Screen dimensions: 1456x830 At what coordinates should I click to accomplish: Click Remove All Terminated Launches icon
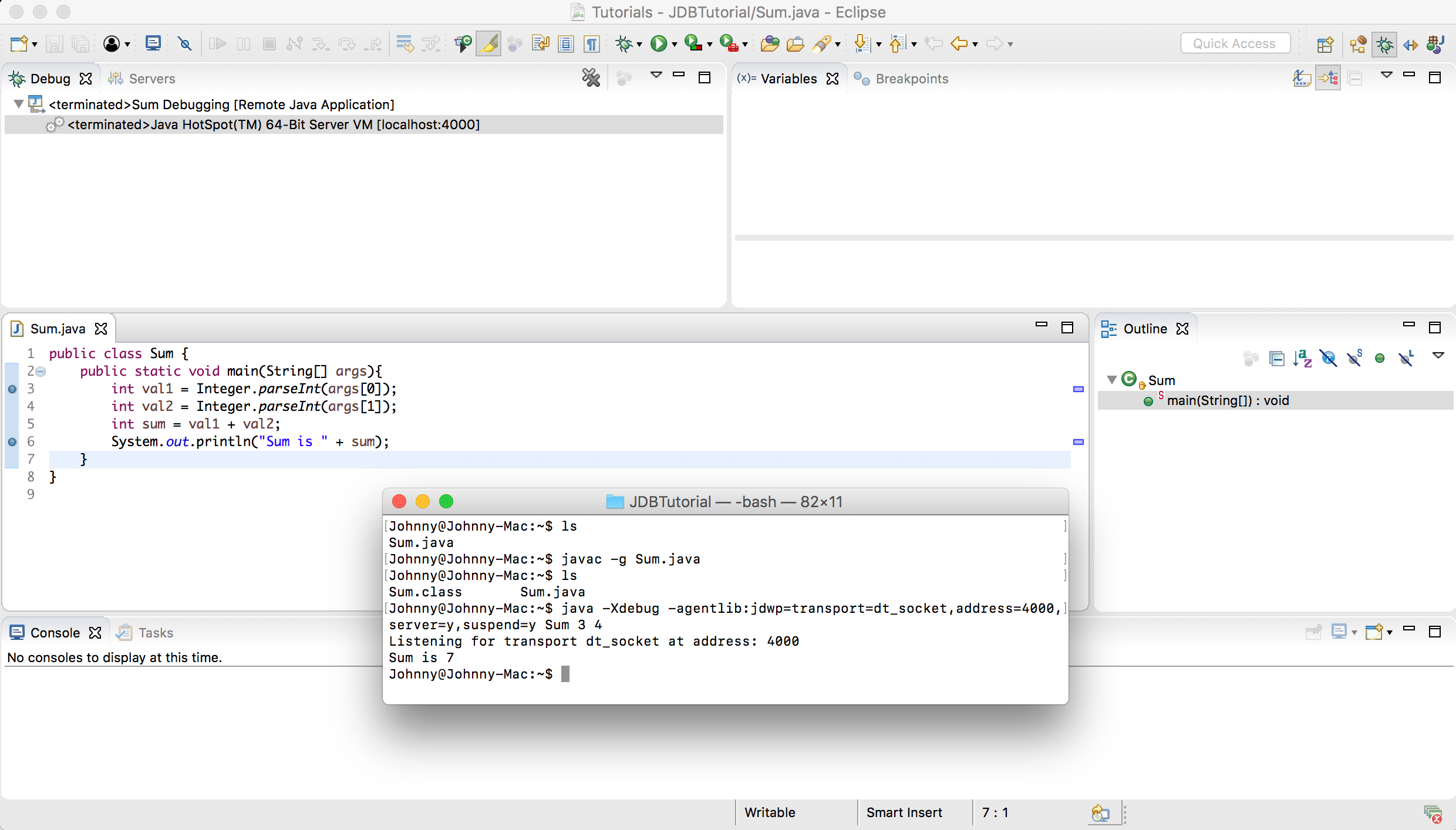pos(591,77)
